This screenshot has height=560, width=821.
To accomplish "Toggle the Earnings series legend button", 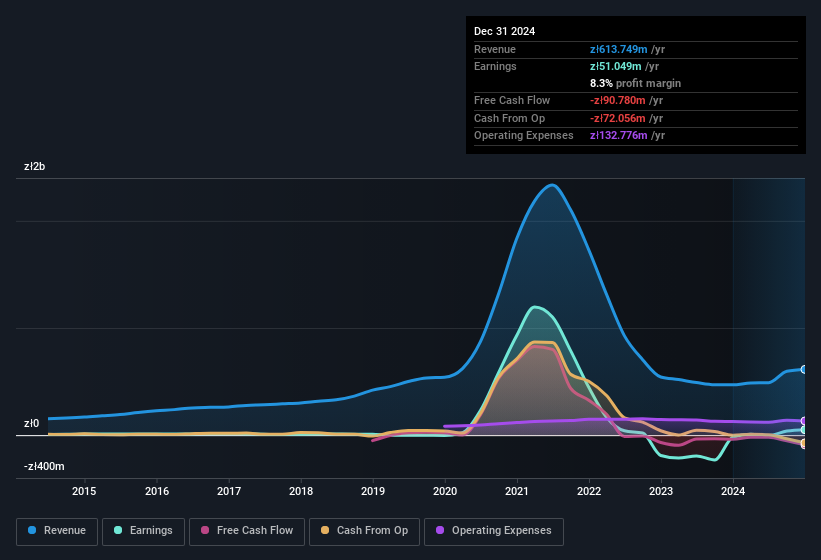I will (x=143, y=531).
